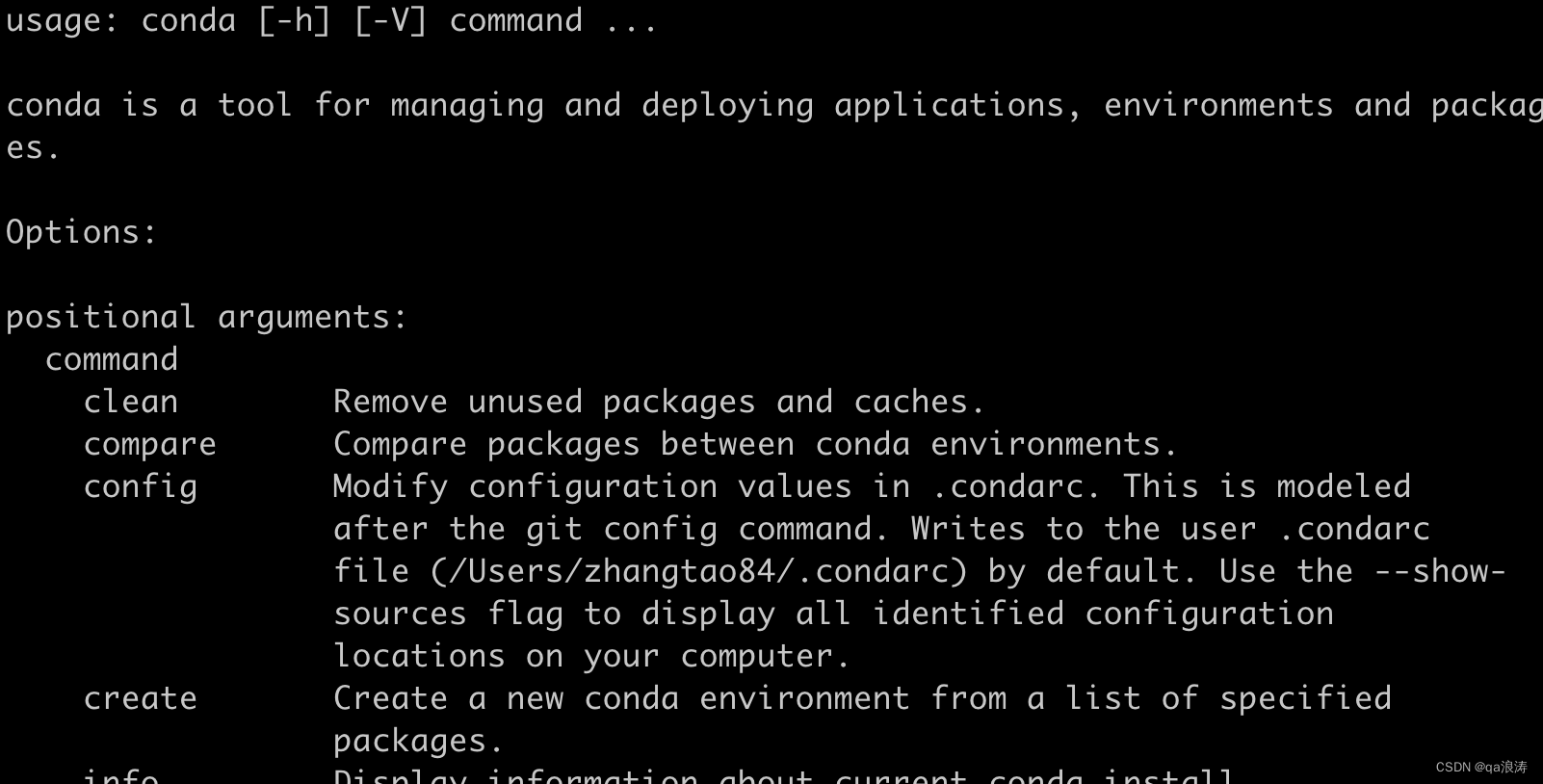
Task: Click the 'positional arguments:' heading
Action: pos(207,318)
